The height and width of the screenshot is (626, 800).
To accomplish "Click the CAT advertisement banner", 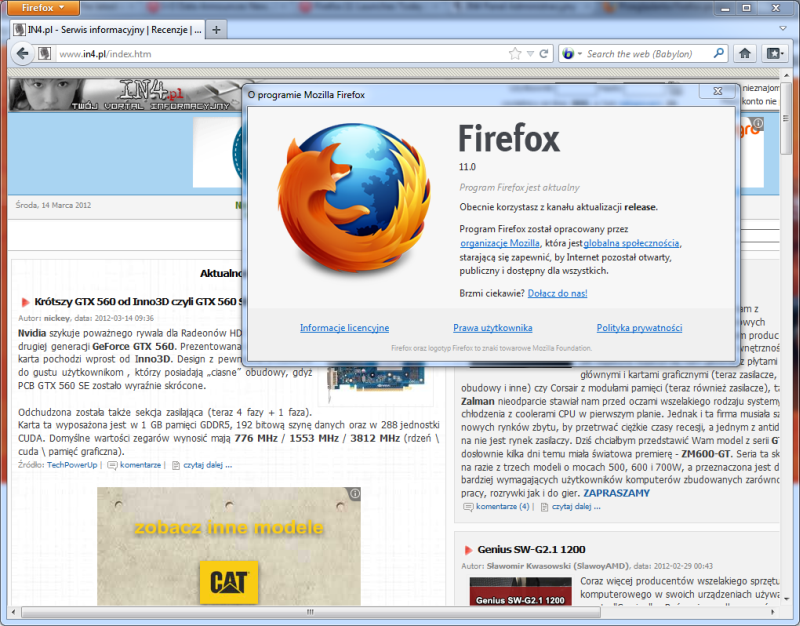I will tap(229, 546).
